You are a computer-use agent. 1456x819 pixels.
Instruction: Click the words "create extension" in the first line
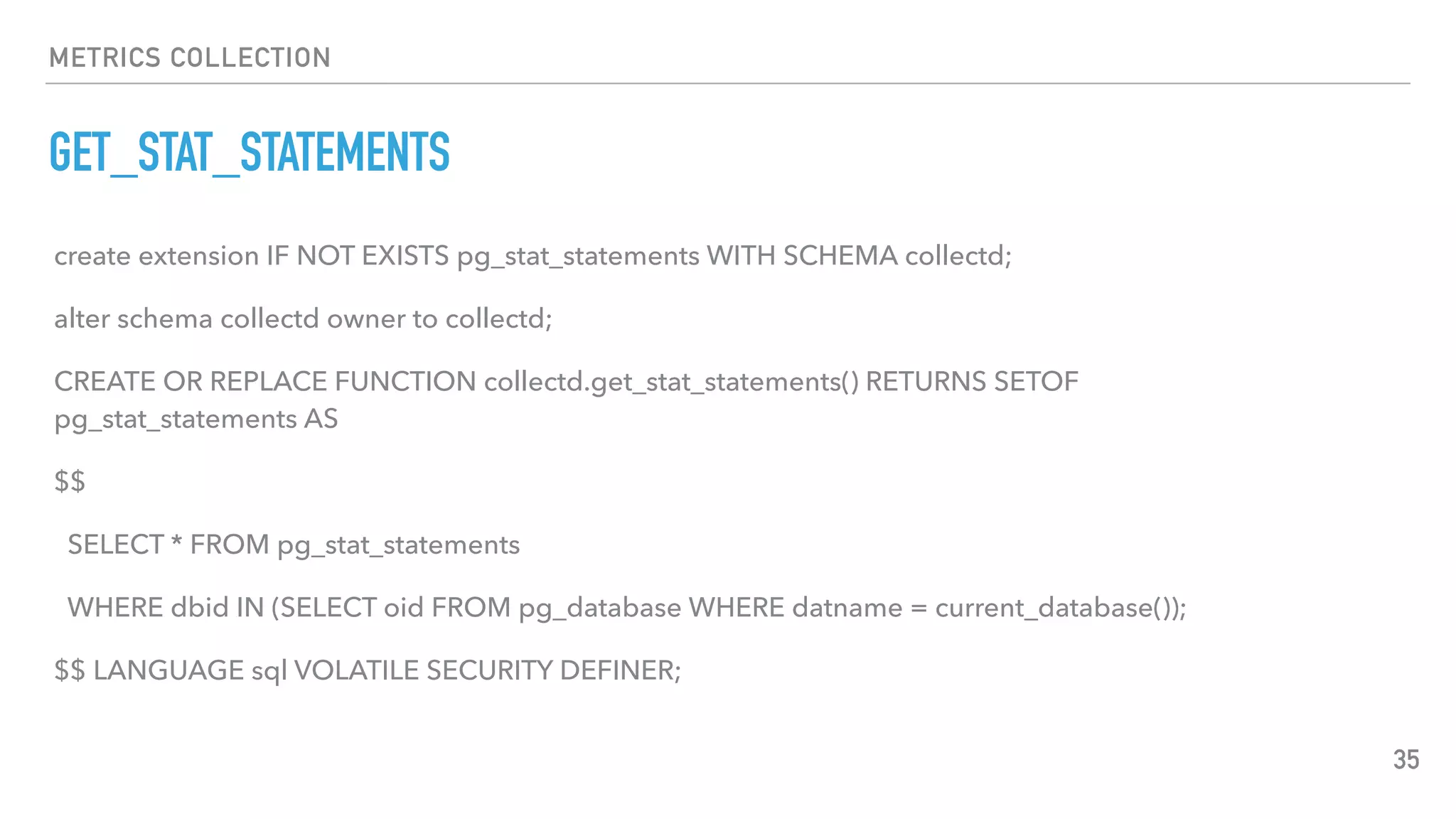(156, 256)
